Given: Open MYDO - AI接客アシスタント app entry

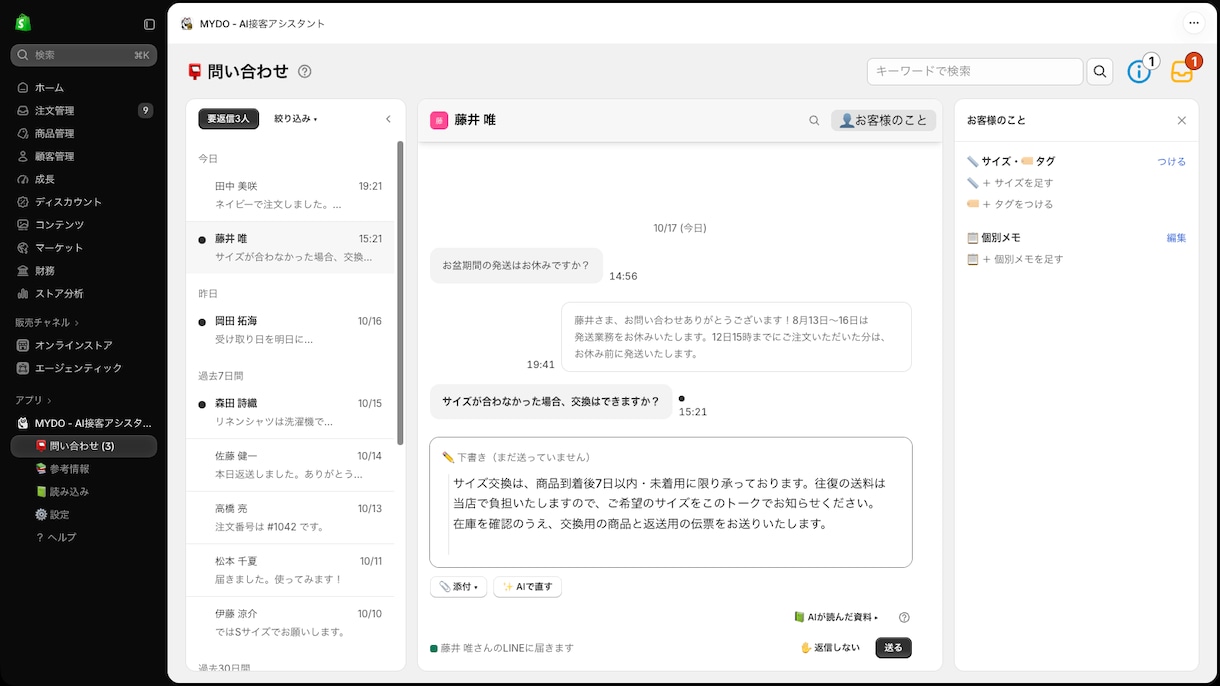Looking at the screenshot, I should [x=83, y=423].
